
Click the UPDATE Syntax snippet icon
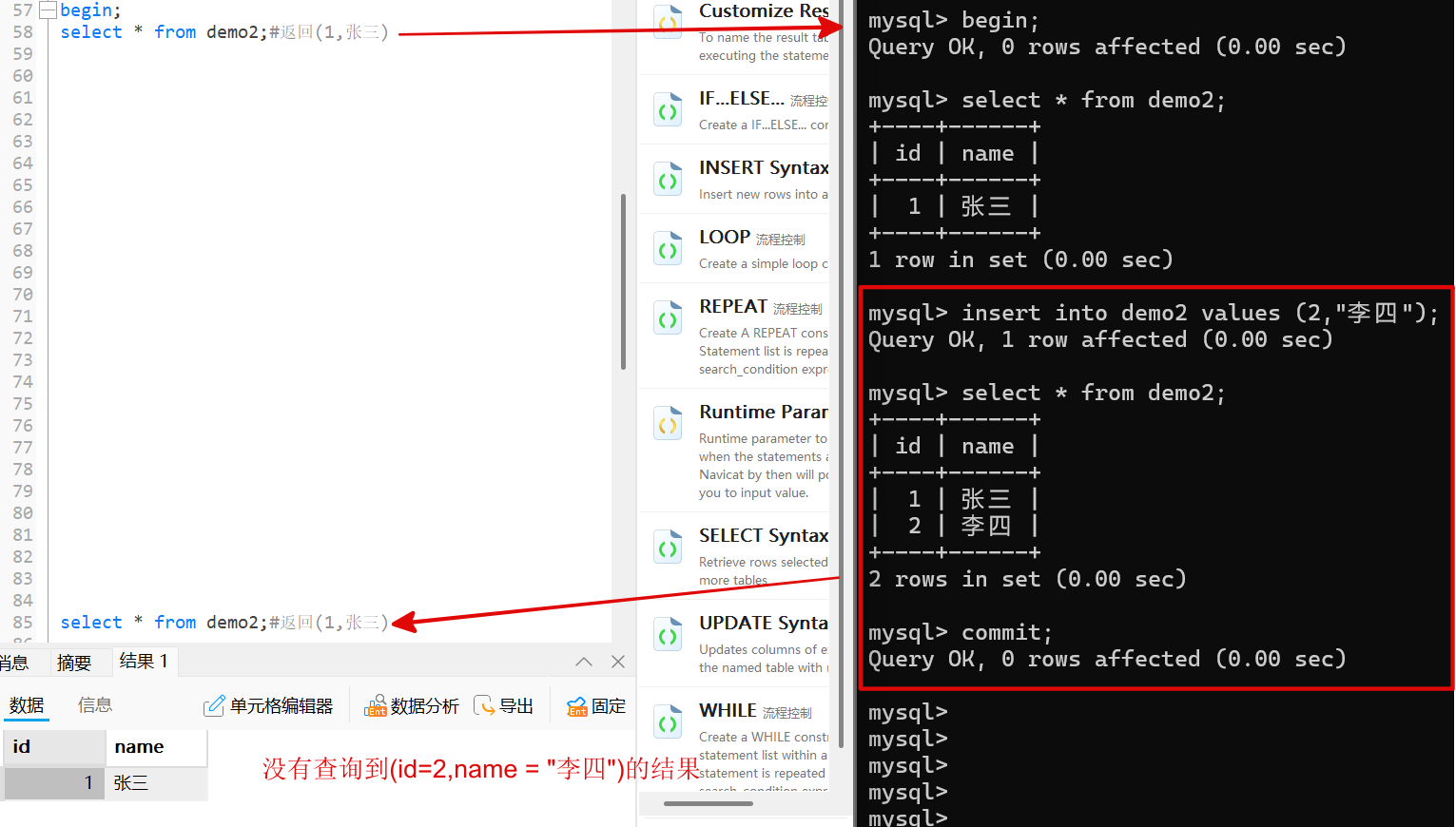click(x=669, y=635)
